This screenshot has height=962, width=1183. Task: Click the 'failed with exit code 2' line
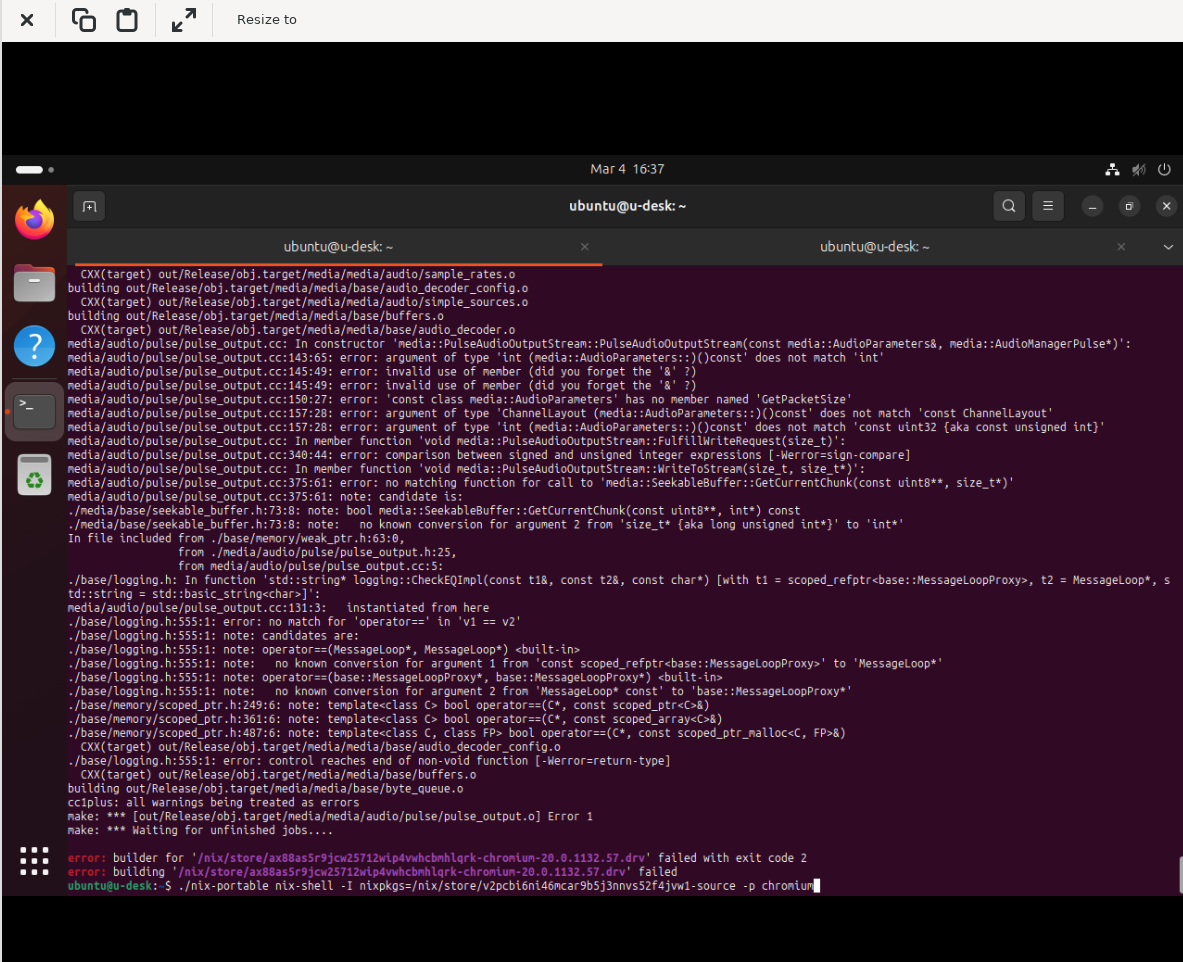pos(438,858)
